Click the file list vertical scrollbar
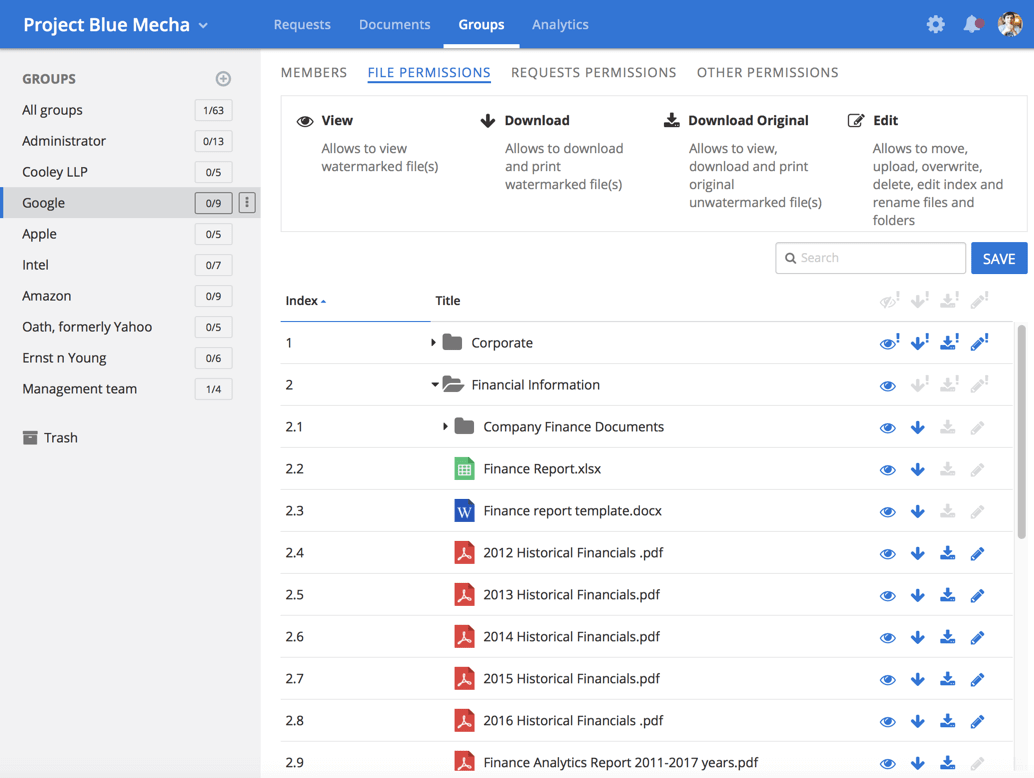The width and height of the screenshot is (1034, 778). click(1021, 432)
